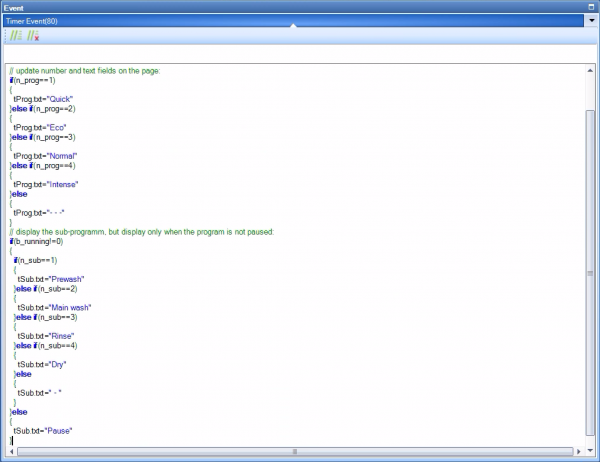Open the event list dropdown arrow

point(592,19)
